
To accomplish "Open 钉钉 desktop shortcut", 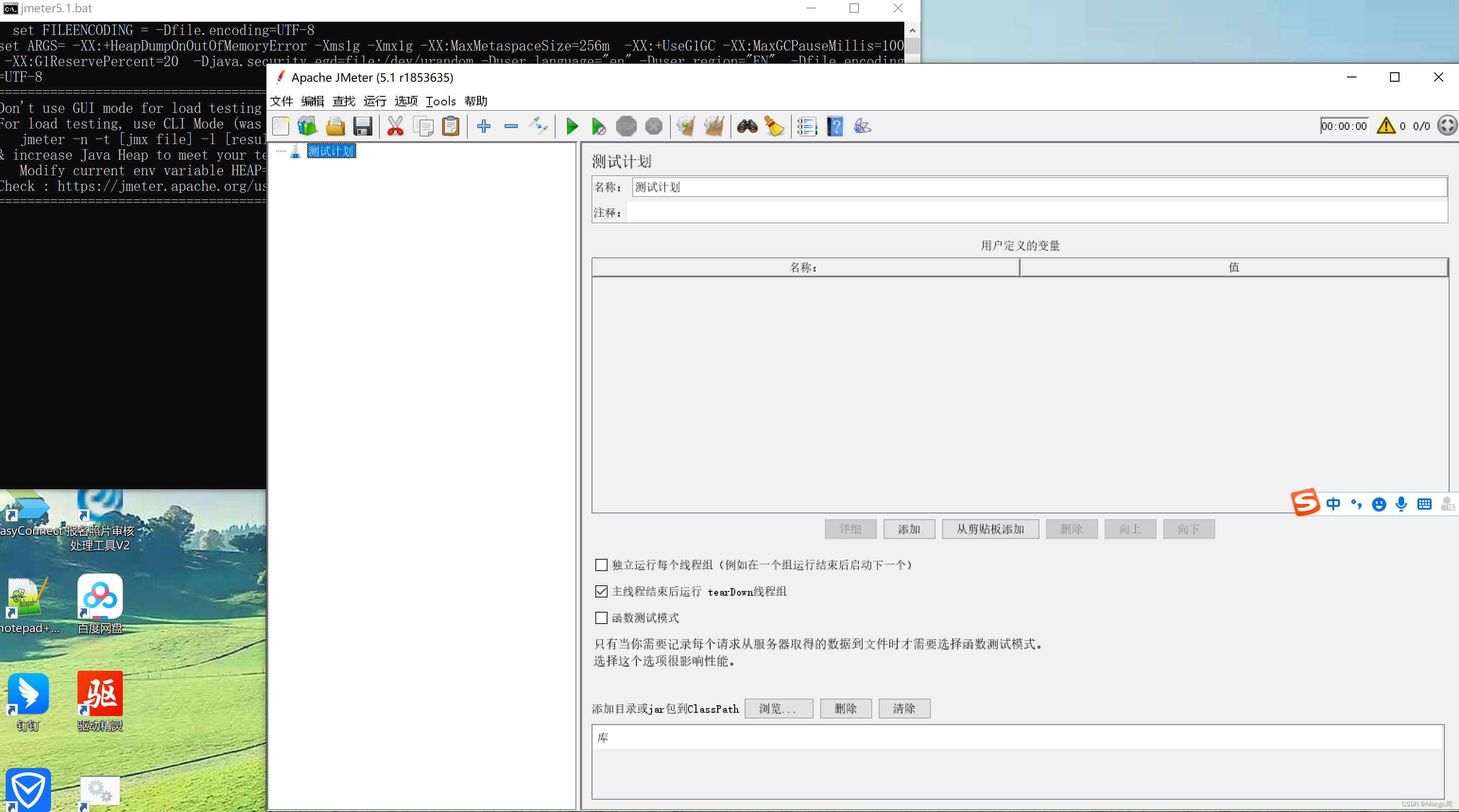I will pyautogui.click(x=27, y=701).
